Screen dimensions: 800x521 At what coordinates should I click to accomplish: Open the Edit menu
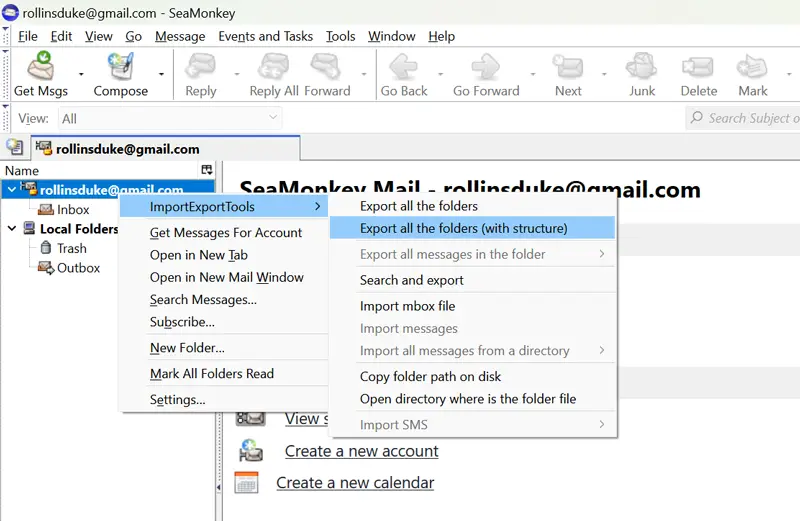pos(61,36)
